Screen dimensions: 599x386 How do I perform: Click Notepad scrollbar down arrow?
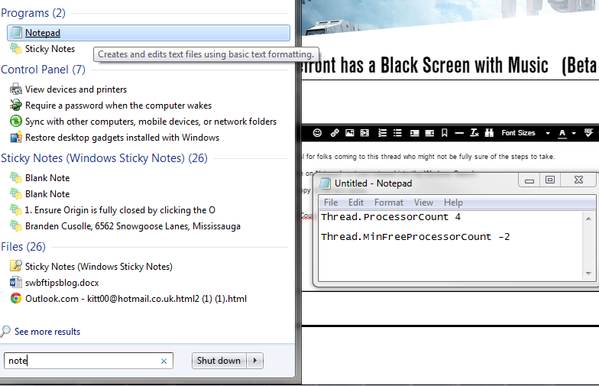point(589,273)
